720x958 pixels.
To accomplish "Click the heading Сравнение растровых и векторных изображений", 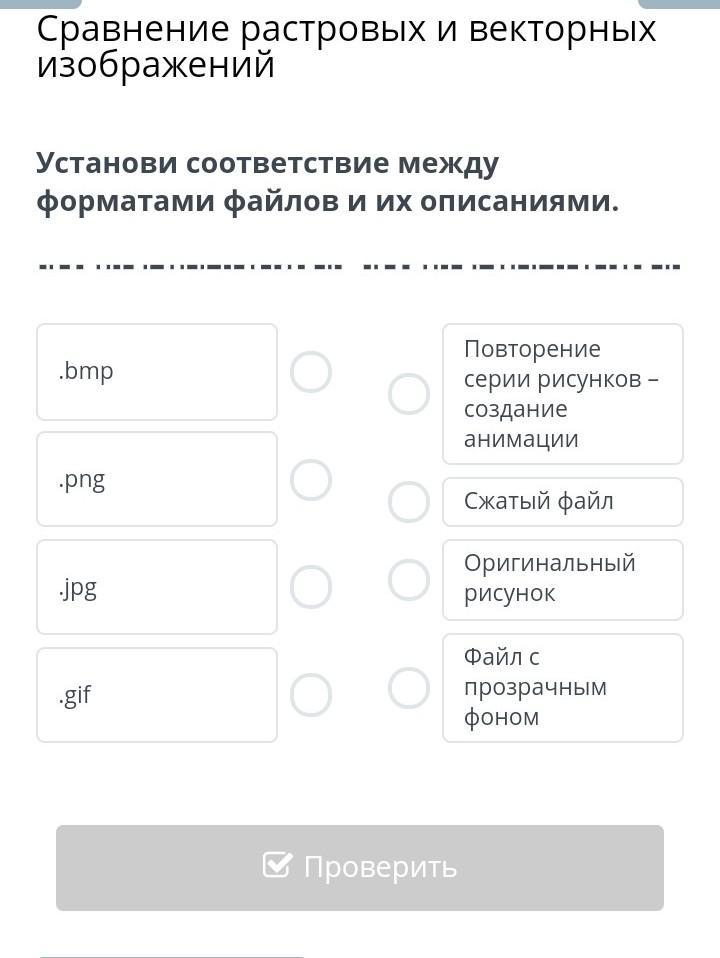I will 346,46.
